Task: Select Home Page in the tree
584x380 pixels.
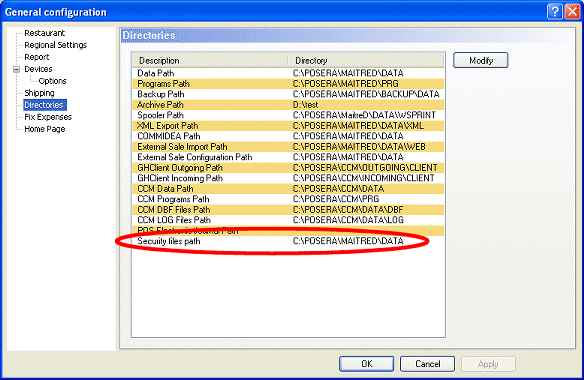Action: 44,129
